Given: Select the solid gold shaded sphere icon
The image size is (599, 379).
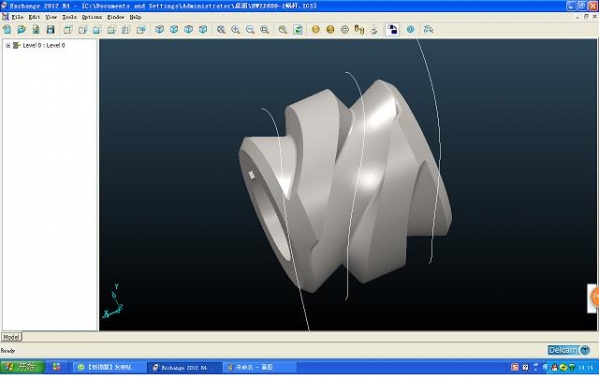Looking at the screenshot, I should pyautogui.click(x=316, y=29).
